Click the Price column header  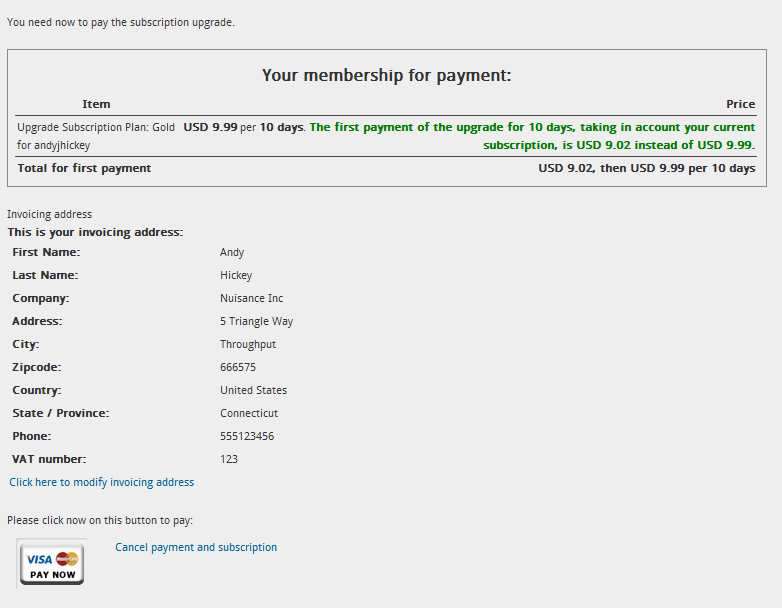pos(741,104)
